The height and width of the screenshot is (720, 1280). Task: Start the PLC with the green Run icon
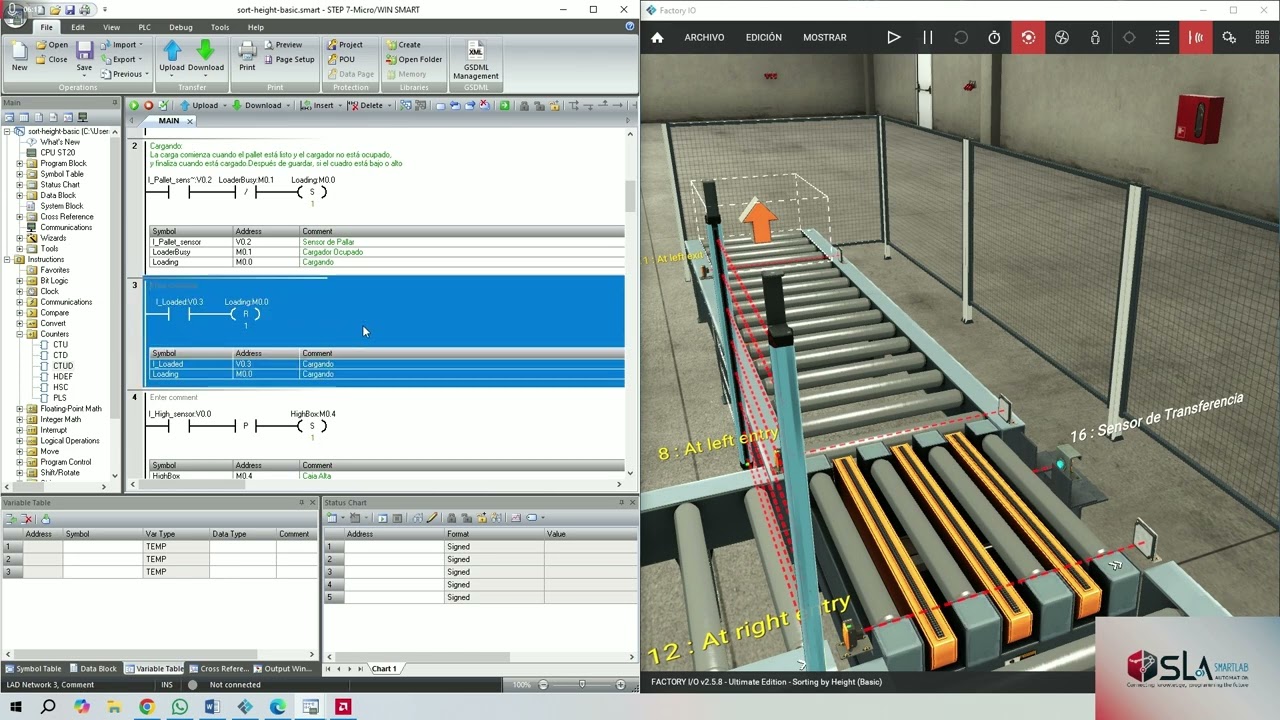[x=134, y=105]
